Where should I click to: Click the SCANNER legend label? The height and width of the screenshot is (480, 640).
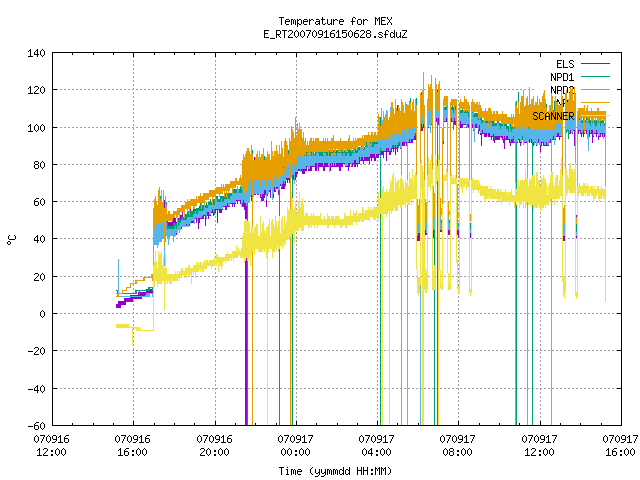coord(553,116)
